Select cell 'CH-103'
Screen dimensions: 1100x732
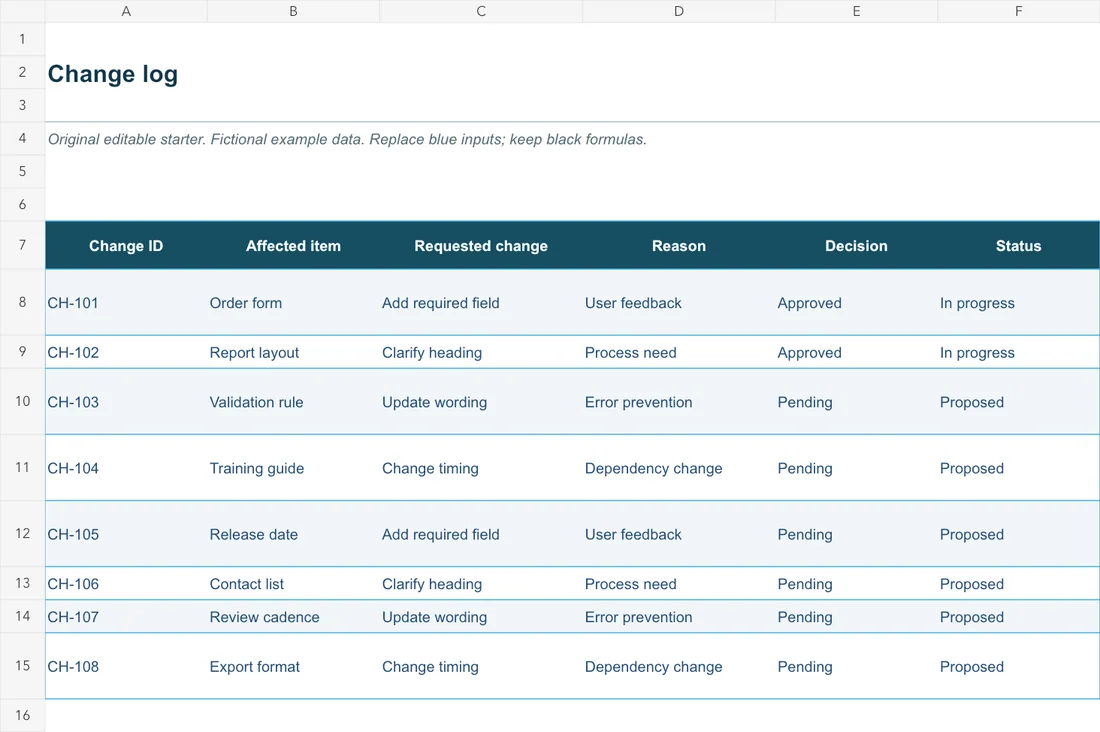point(126,402)
